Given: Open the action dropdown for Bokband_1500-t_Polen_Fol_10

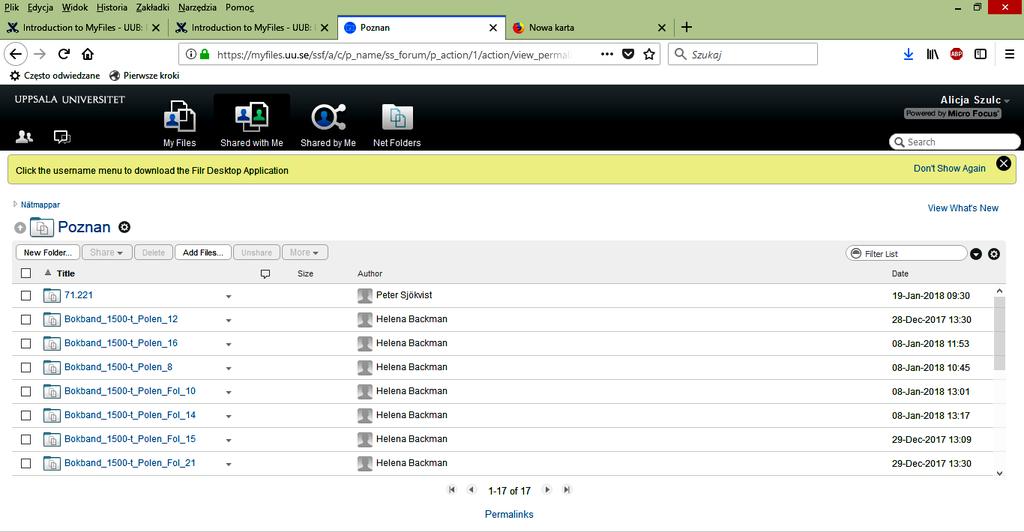Looking at the screenshot, I should click(229, 392).
